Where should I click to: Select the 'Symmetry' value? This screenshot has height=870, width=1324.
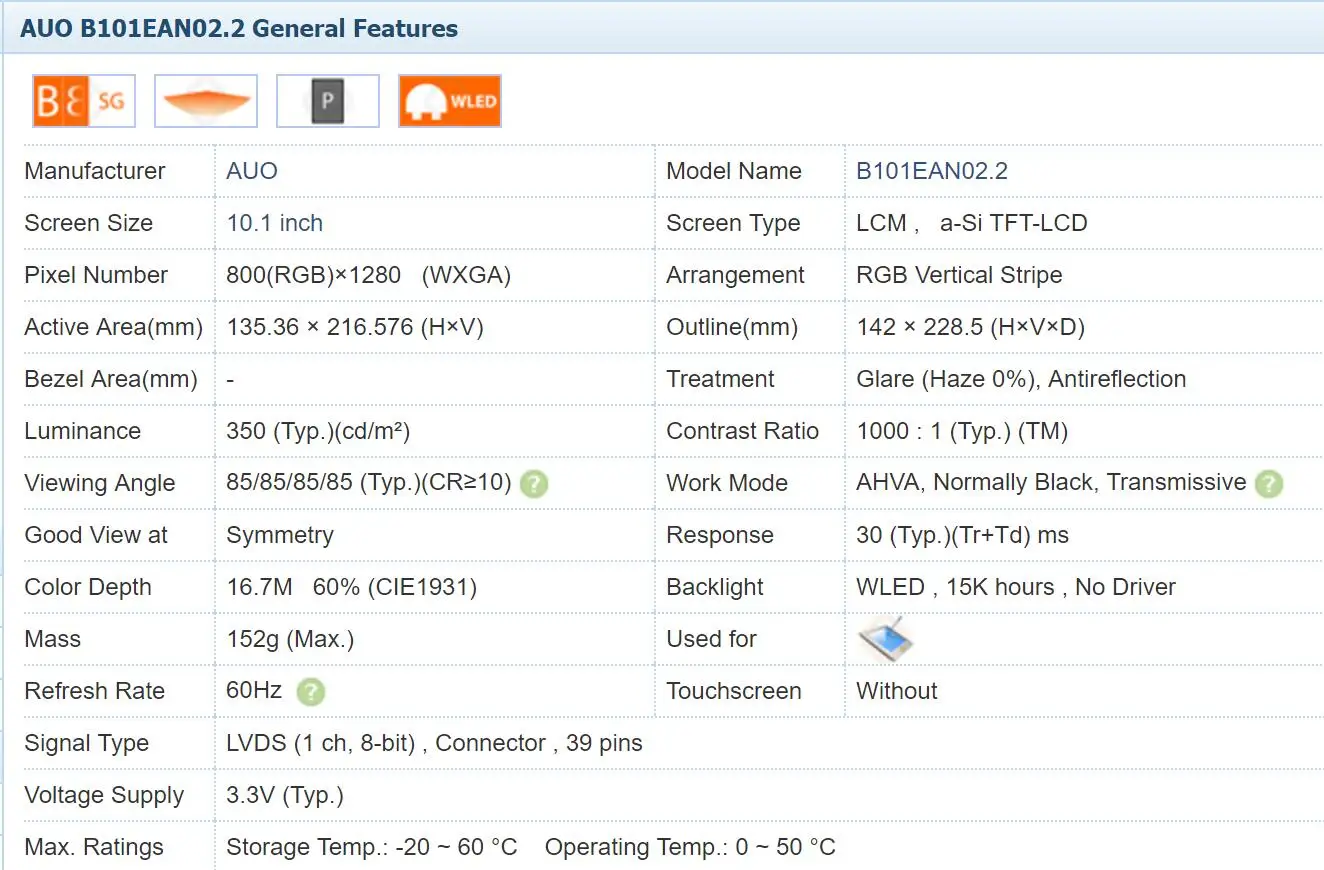pyautogui.click(x=280, y=535)
